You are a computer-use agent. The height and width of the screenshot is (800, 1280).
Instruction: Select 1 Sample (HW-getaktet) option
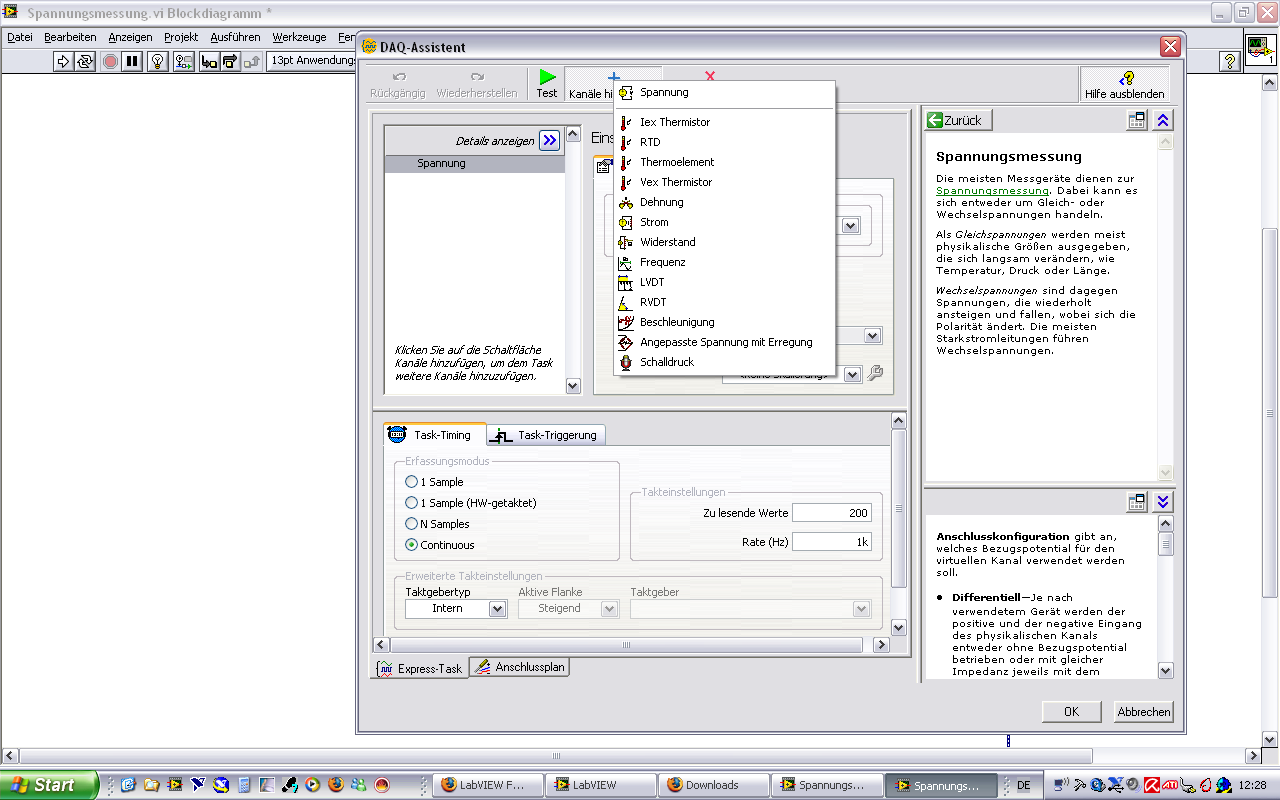click(411, 503)
